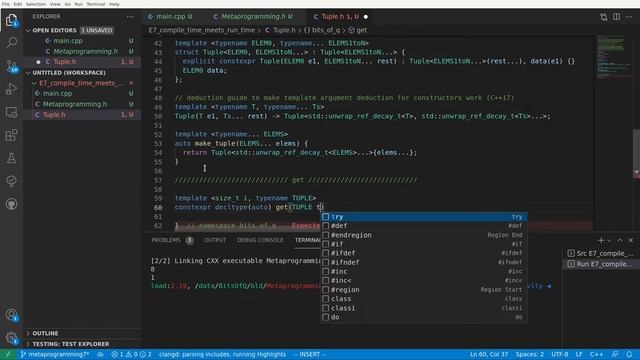The width and height of the screenshot is (640, 360).
Task: Close the bottom panel
Action: point(631,240)
